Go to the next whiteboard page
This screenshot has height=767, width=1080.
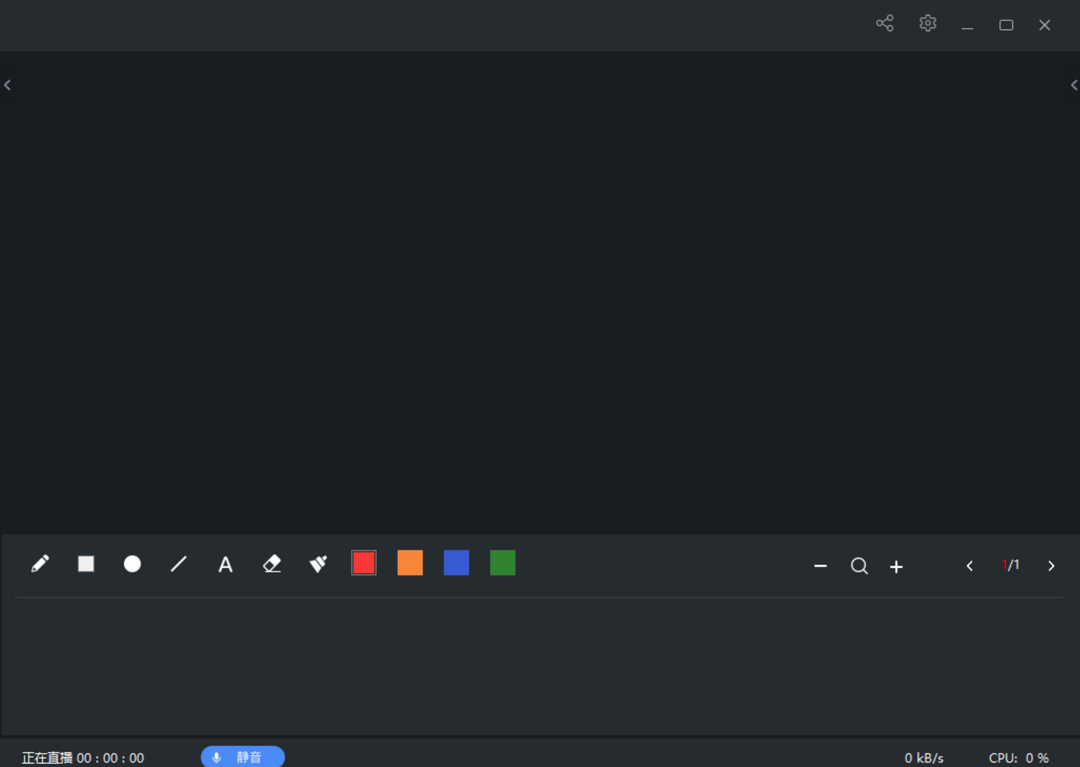pyautogui.click(x=1051, y=566)
